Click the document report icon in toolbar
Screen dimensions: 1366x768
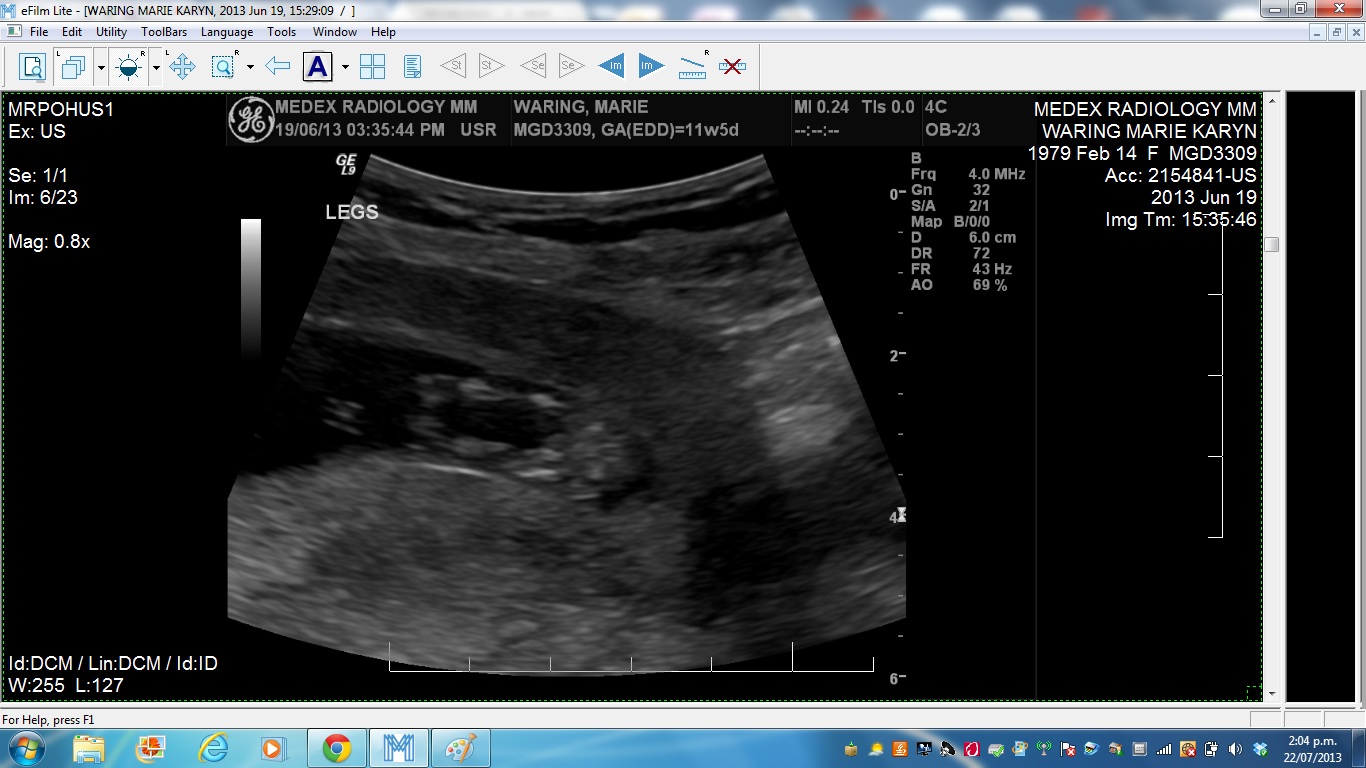[x=411, y=67]
